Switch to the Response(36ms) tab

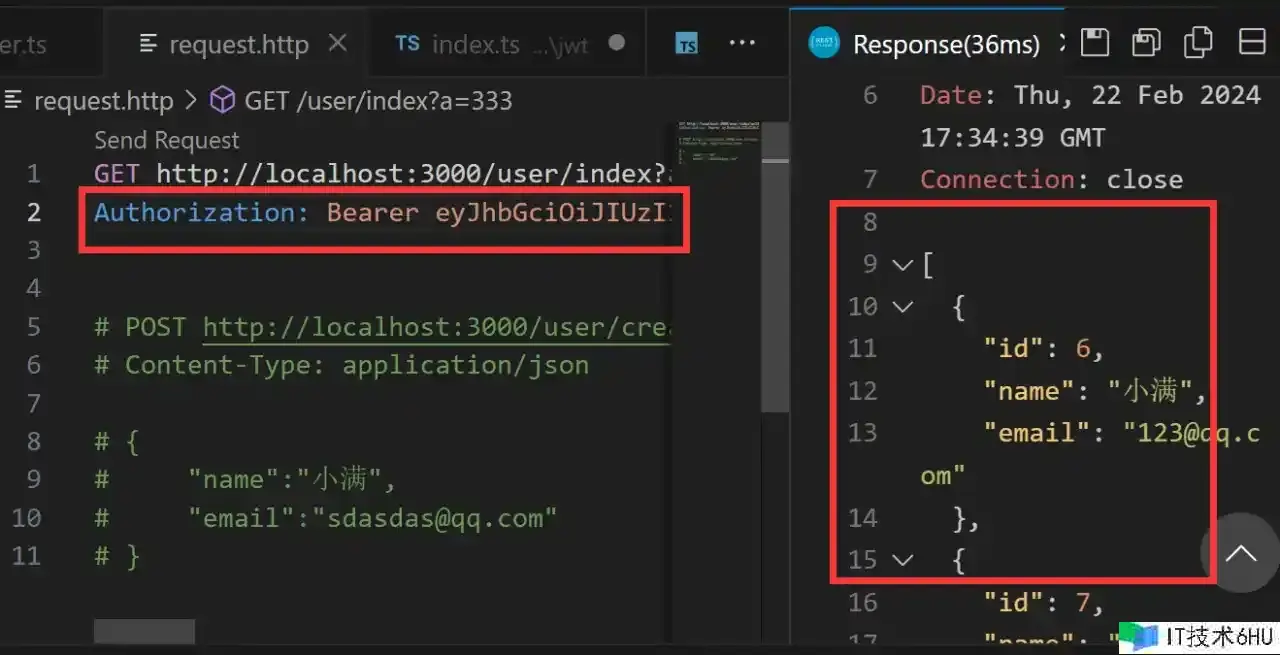(x=945, y=44)
